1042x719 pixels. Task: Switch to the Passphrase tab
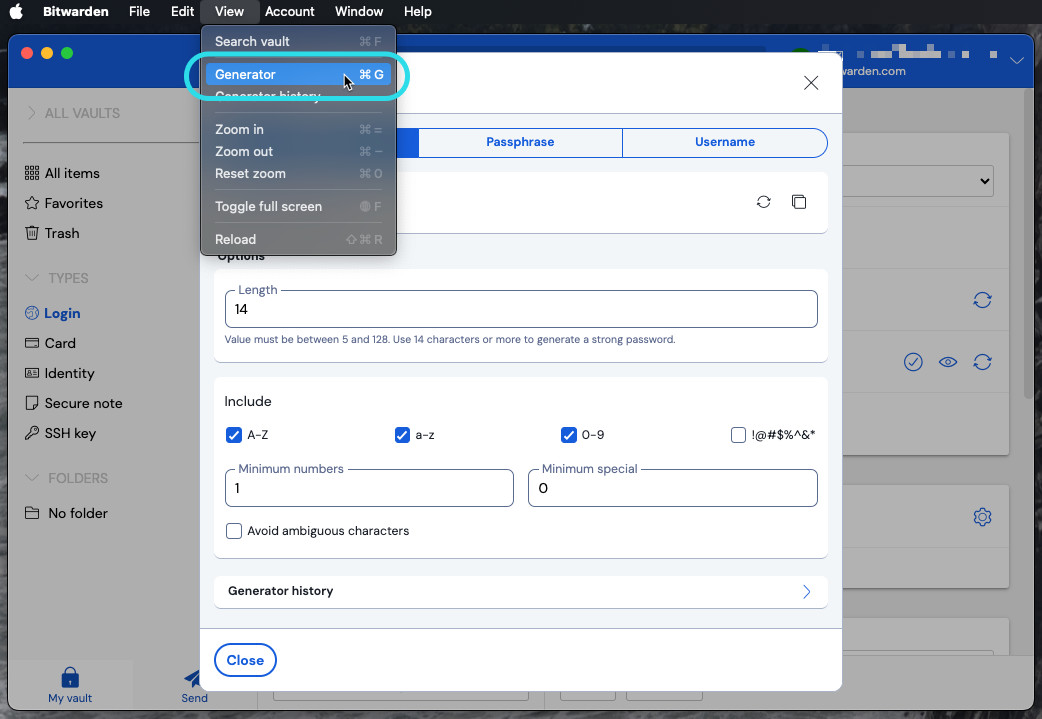point(520,142)
